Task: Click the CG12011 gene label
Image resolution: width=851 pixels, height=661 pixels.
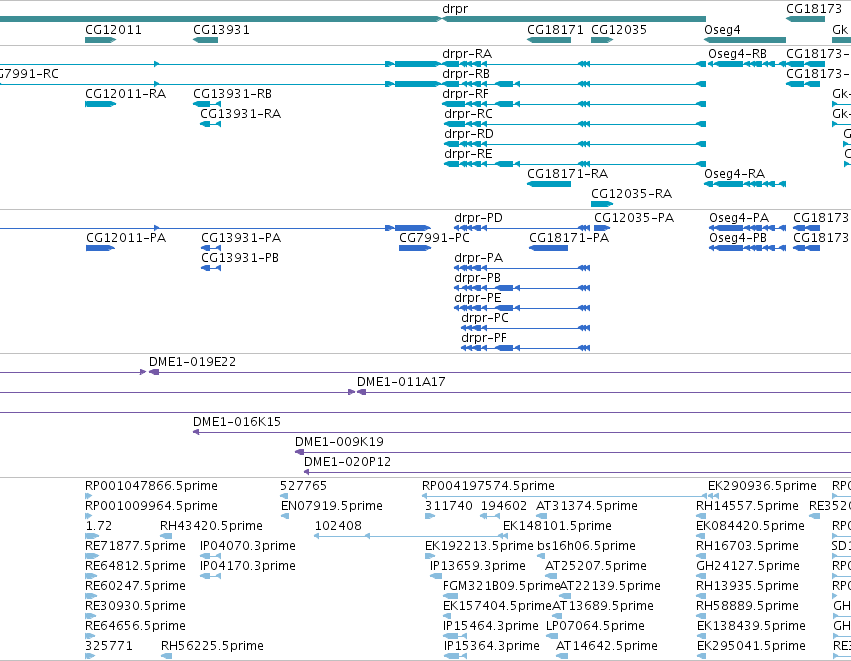Action: (113, 30)
